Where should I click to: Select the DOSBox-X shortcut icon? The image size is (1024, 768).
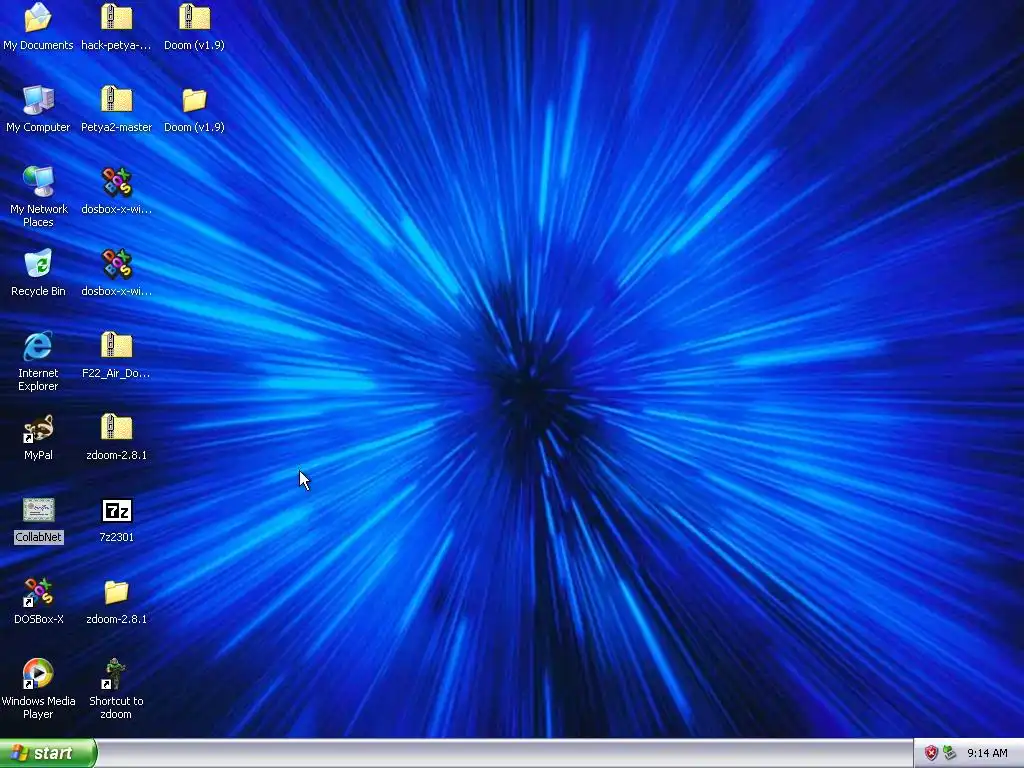click(x=38, y=592)
